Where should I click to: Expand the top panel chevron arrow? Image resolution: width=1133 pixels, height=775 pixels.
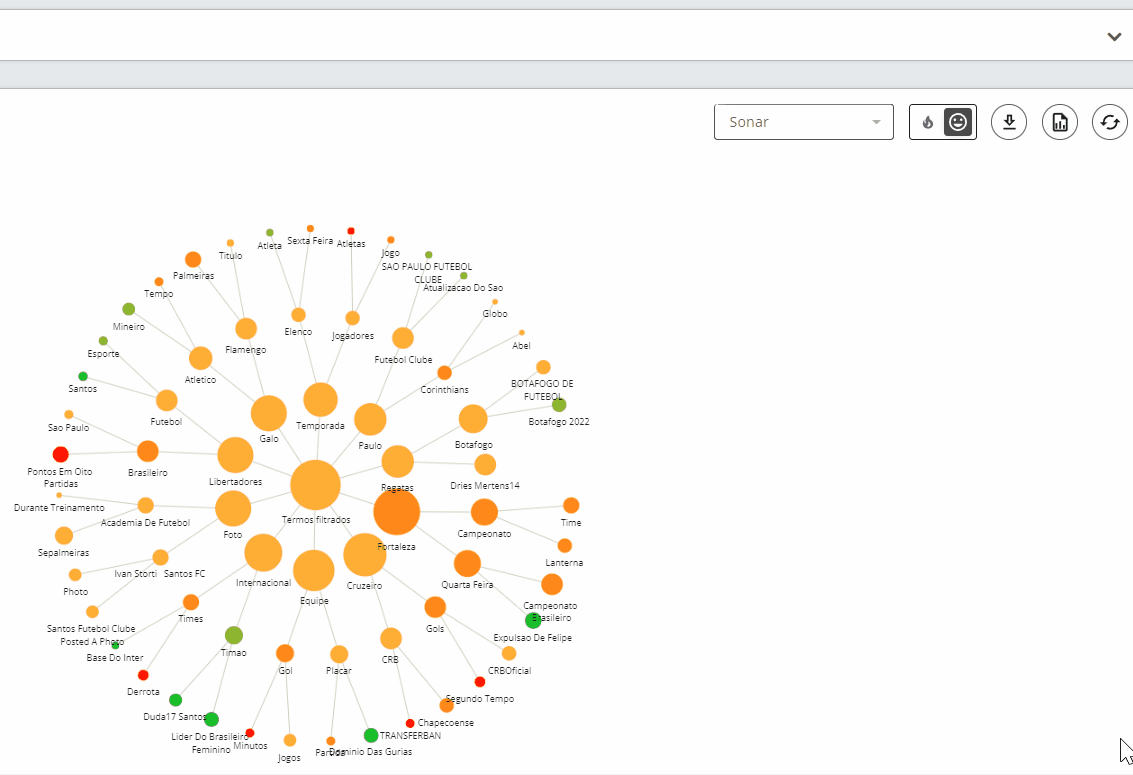1114,36
